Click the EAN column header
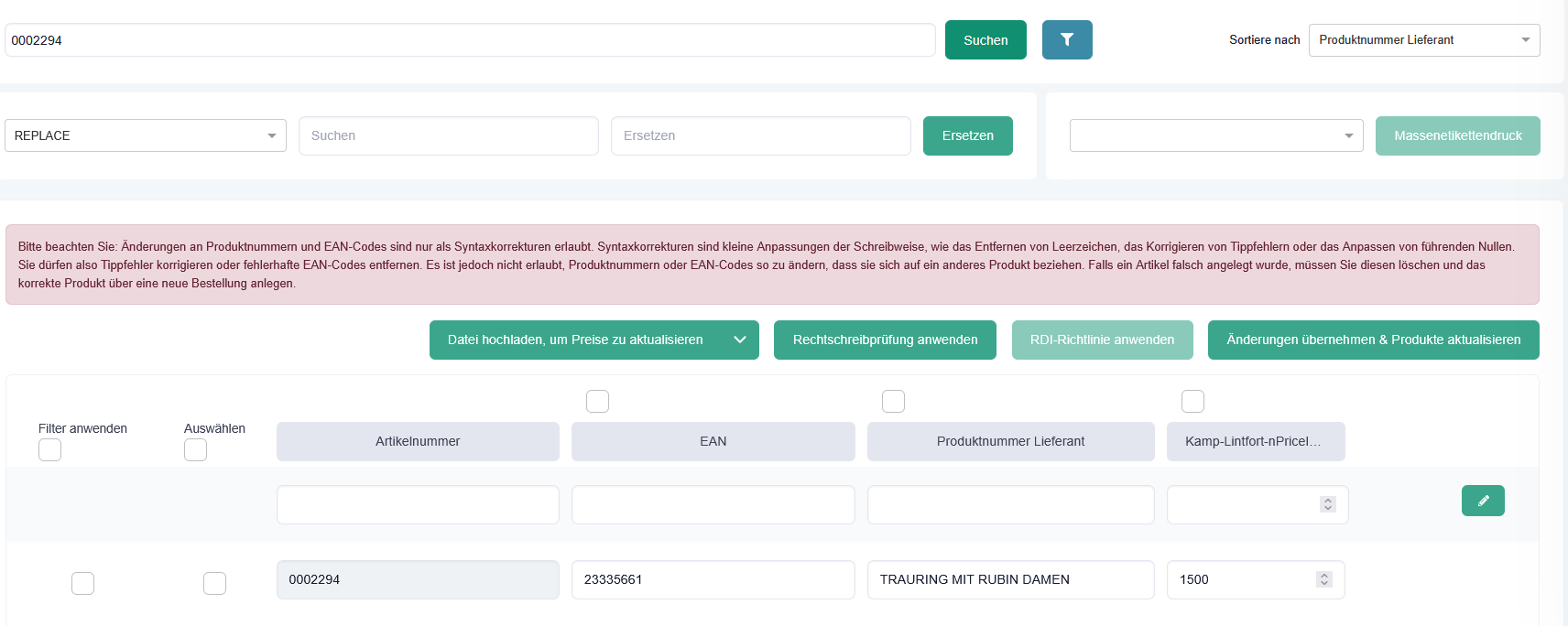This screenshot has width=1568, height=626. (713, 441)
